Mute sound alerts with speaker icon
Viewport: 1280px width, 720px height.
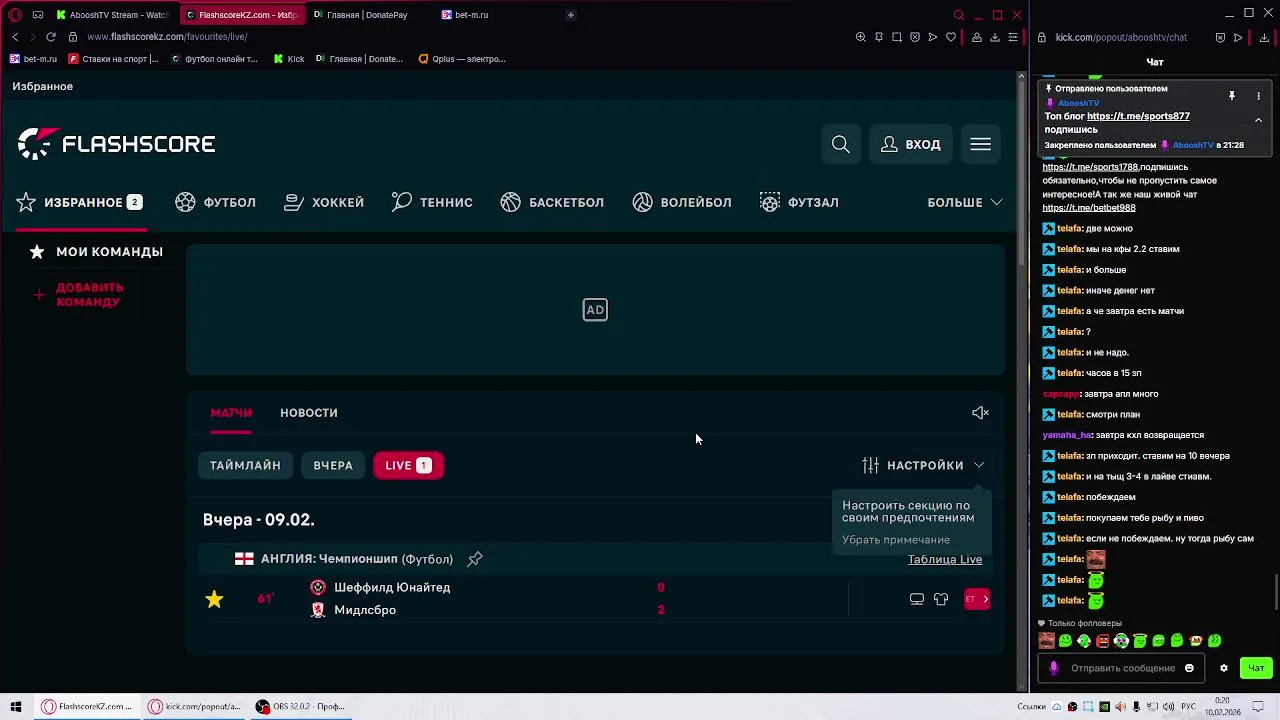(x=980, y=413)
